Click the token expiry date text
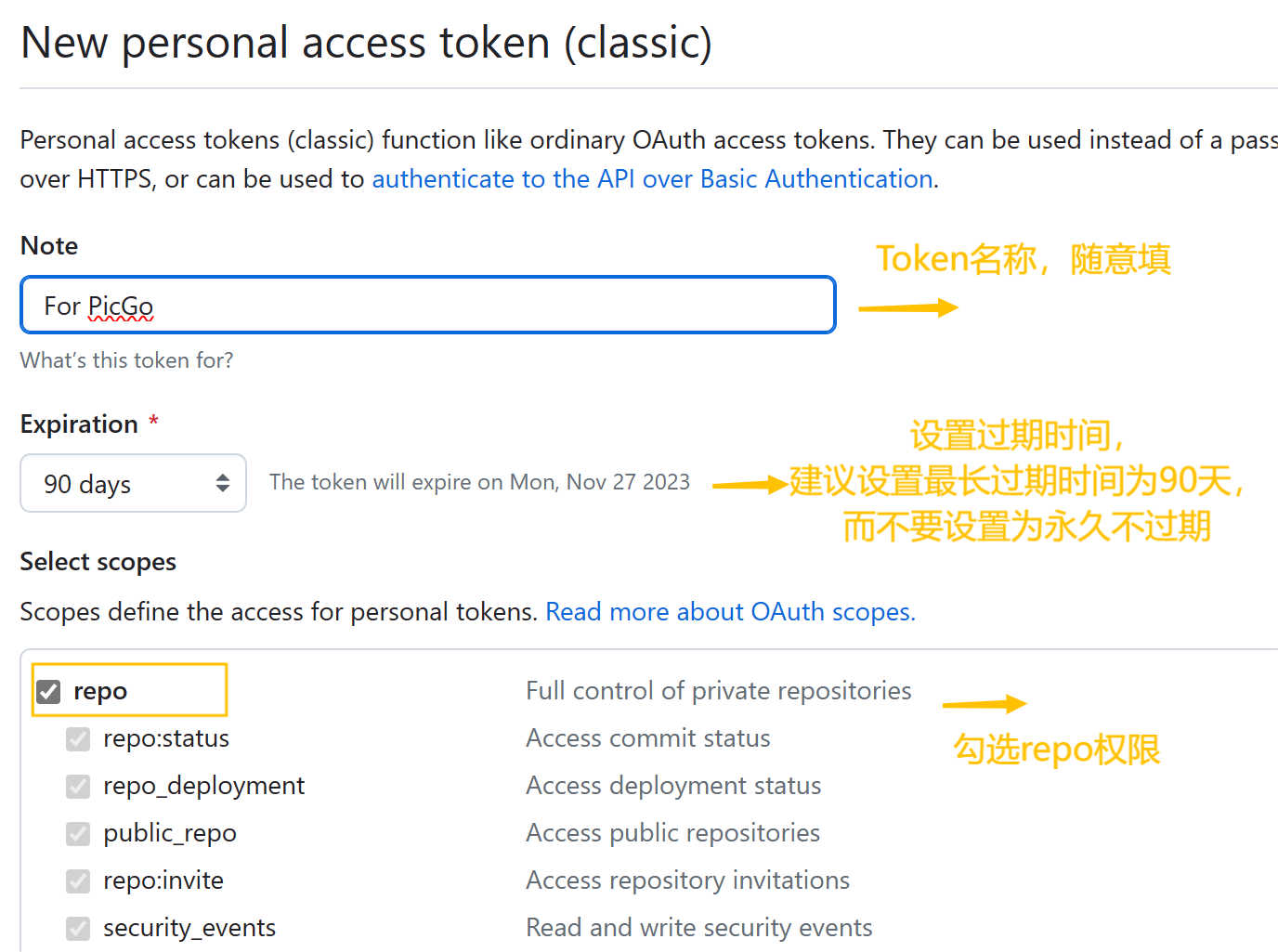Viewport: 1278px width, 952px height. click(x=479, y=483)
